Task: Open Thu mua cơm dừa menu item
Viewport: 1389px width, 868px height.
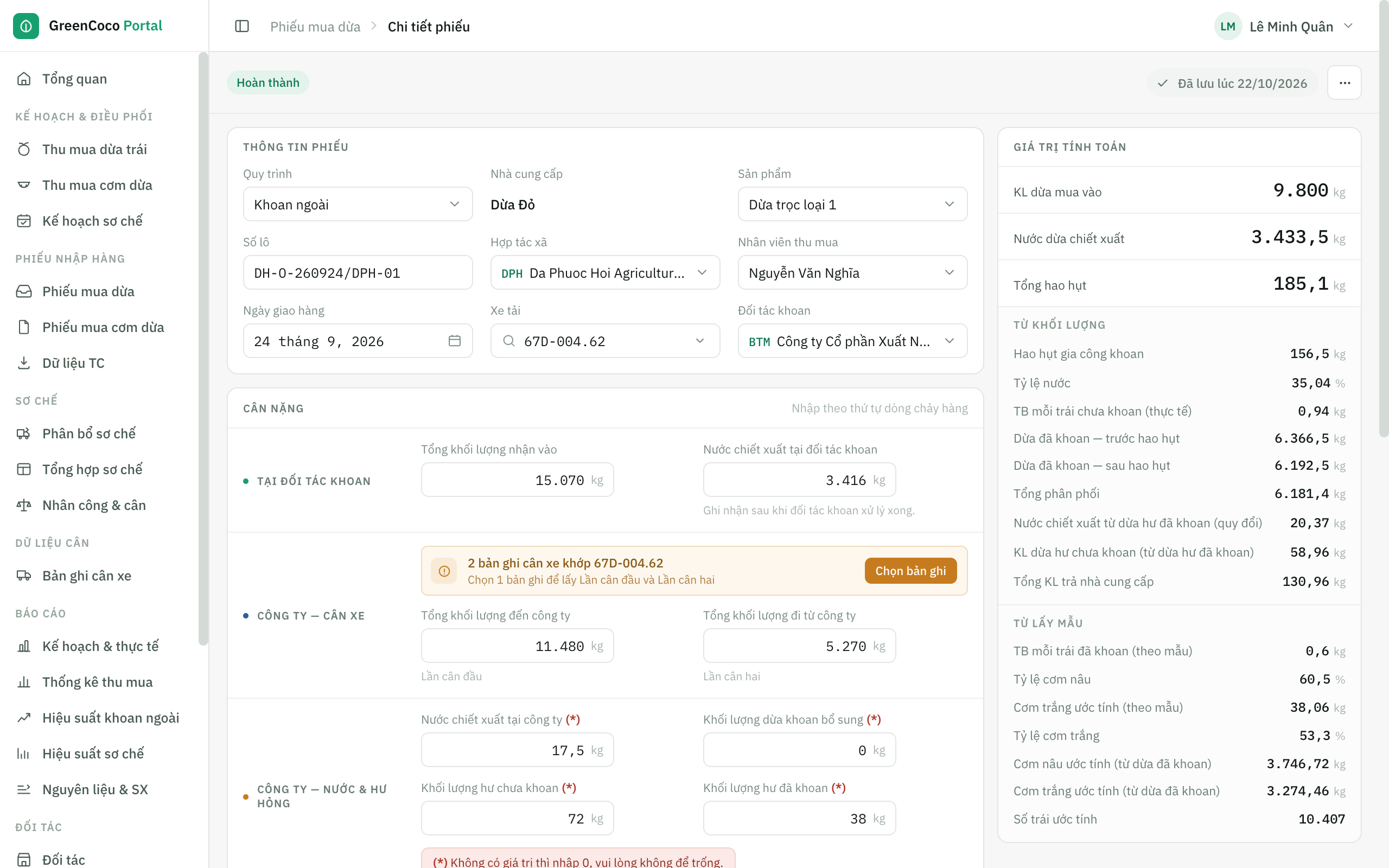Action: pyautogui.click(x=97, y=185)
